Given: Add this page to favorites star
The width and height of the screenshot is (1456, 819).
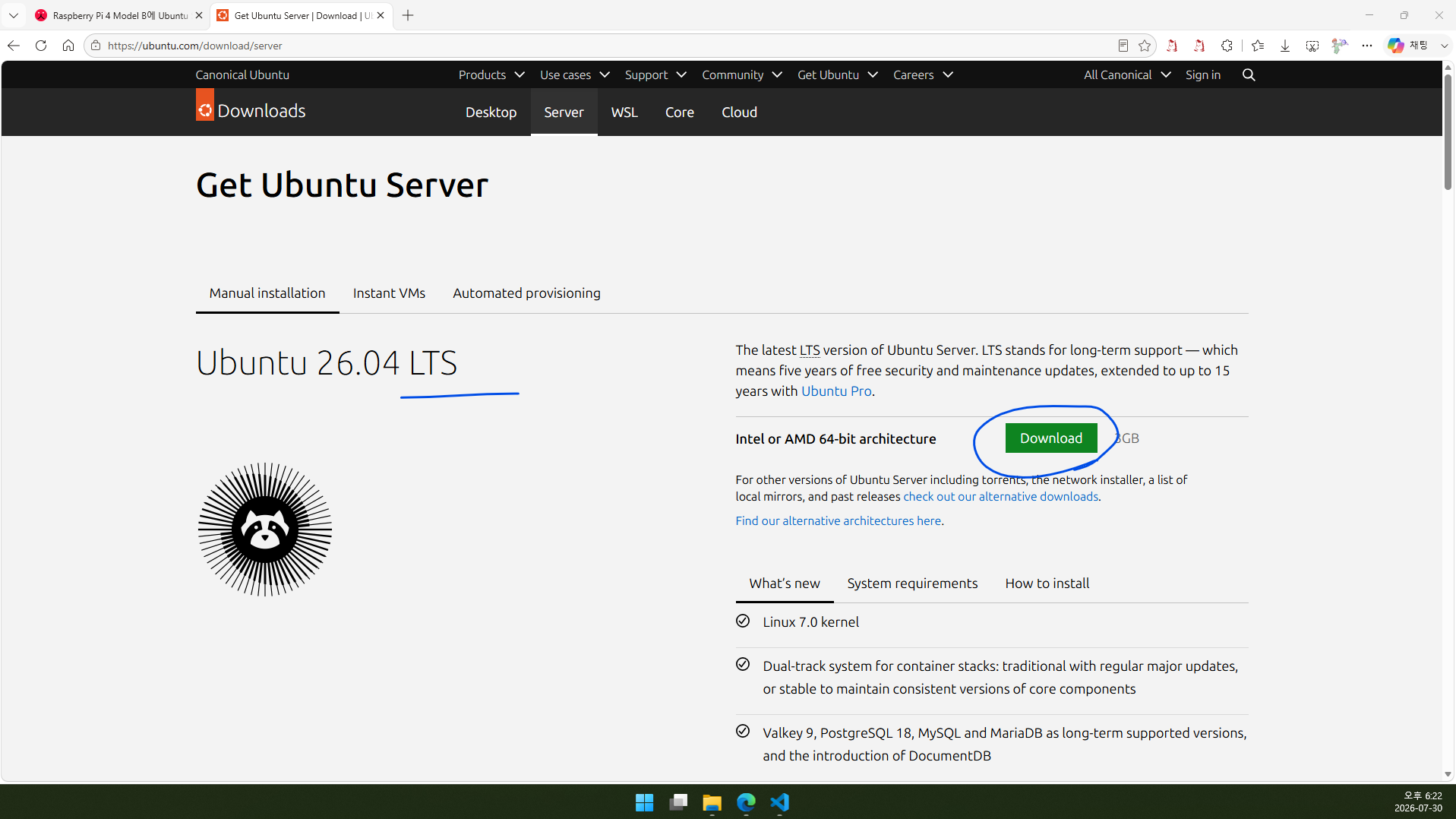Looking at the screenshot, I should 1145,46.
